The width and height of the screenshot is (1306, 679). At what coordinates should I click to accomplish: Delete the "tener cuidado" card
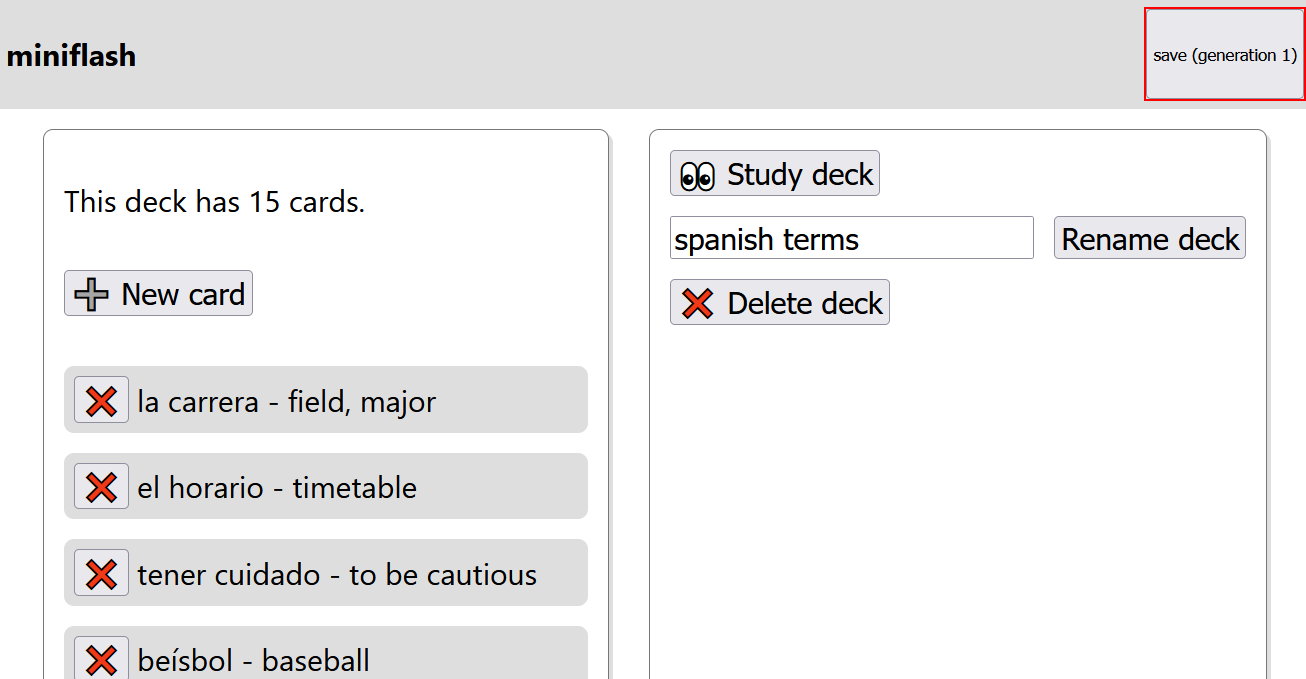click(101, 573)
